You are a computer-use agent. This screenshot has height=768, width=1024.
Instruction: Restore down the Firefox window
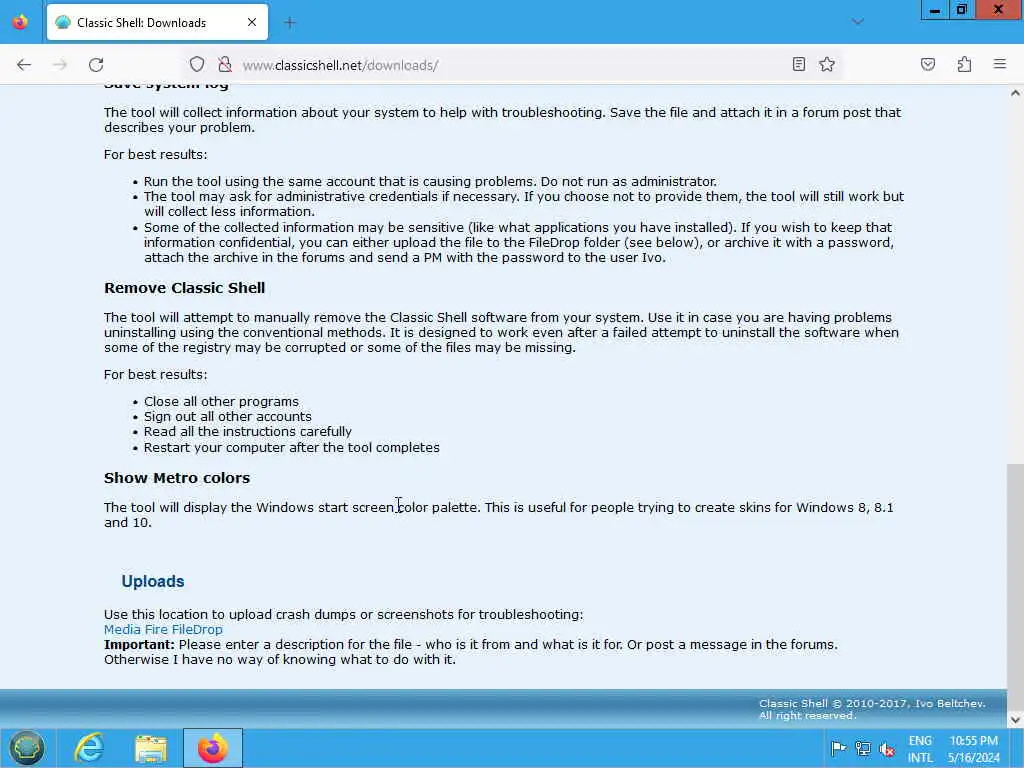961,10
